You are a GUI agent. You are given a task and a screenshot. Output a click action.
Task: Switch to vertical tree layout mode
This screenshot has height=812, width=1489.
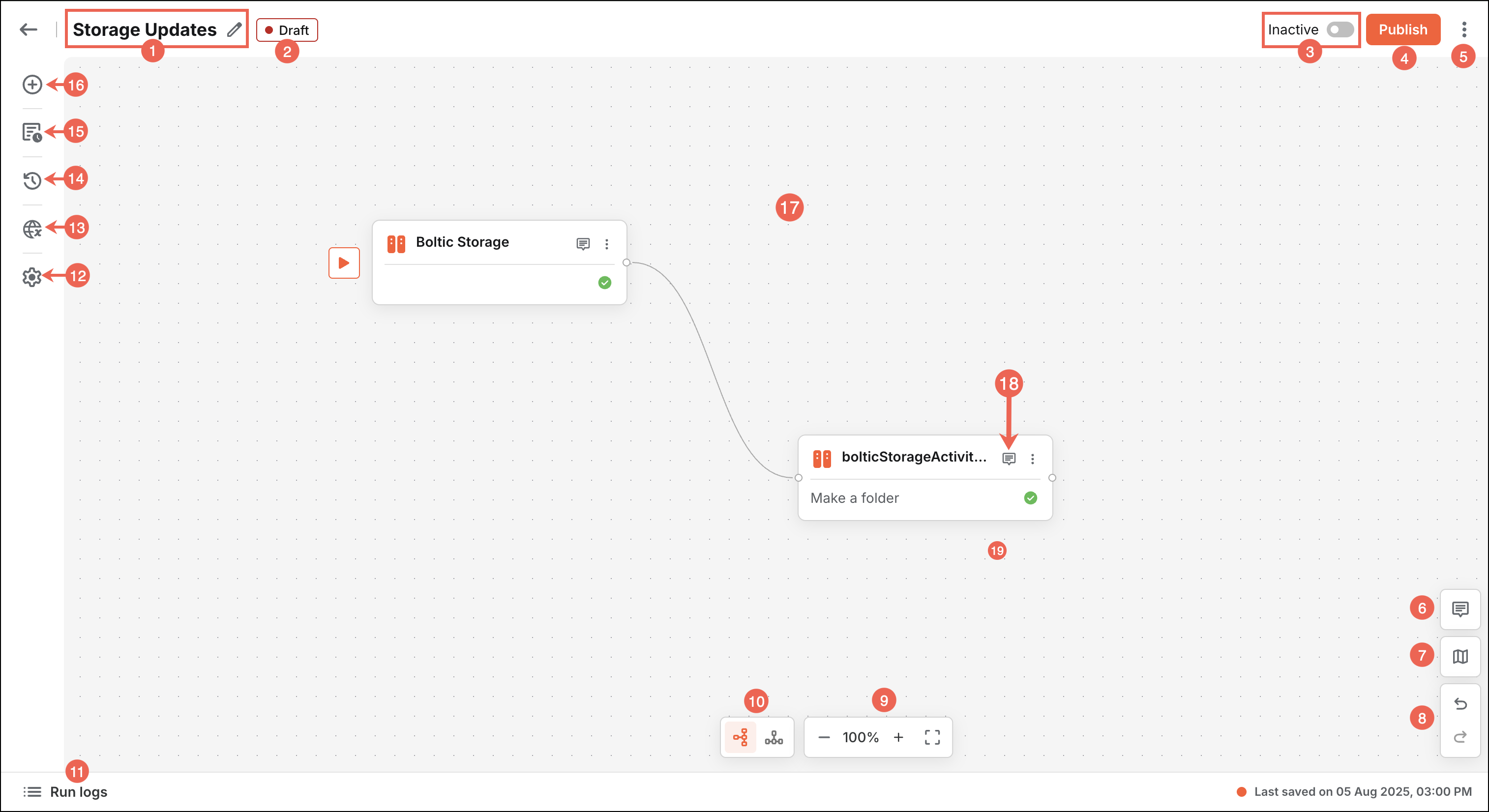click(774, 737)
